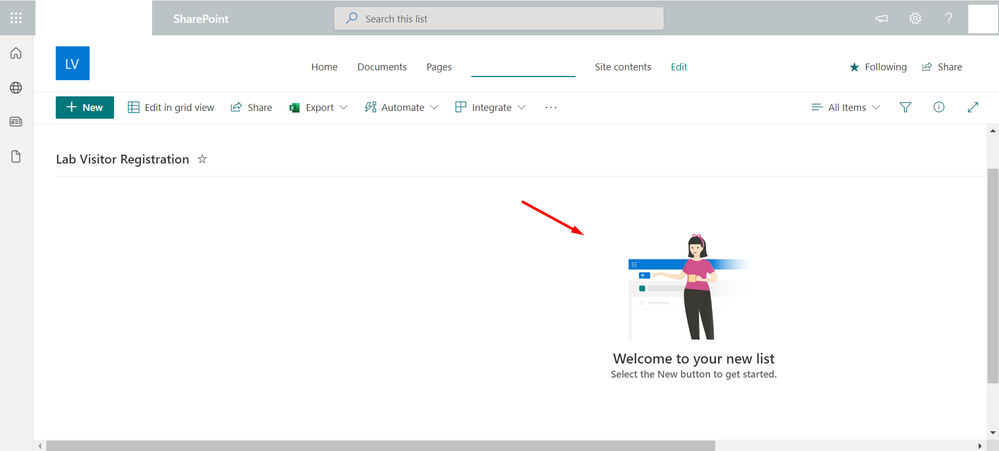This screenshot has height=451, width=999.
Task: Open the Automate dropdown
Action: [x=401, y=108]
